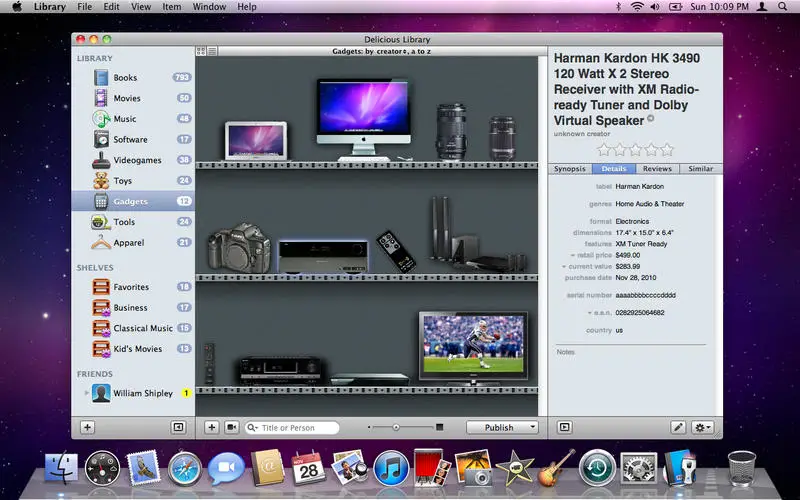Open the View menu
The height and width of the screenshot is (500, 800).
pyautogui.click(x=141, y=7)
